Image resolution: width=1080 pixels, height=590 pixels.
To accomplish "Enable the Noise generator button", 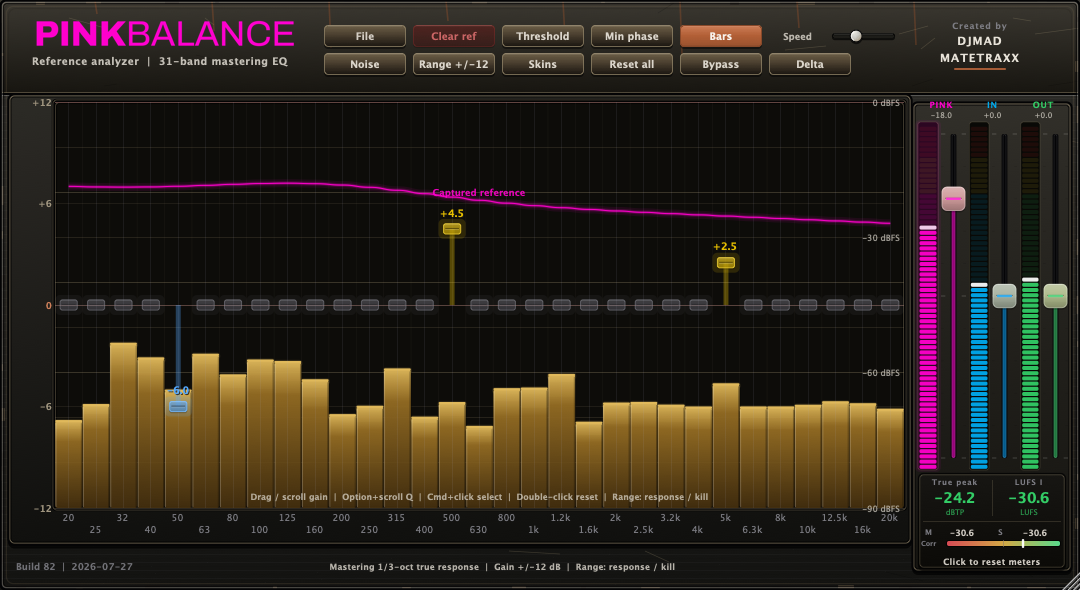I will (x=364, y=64).
